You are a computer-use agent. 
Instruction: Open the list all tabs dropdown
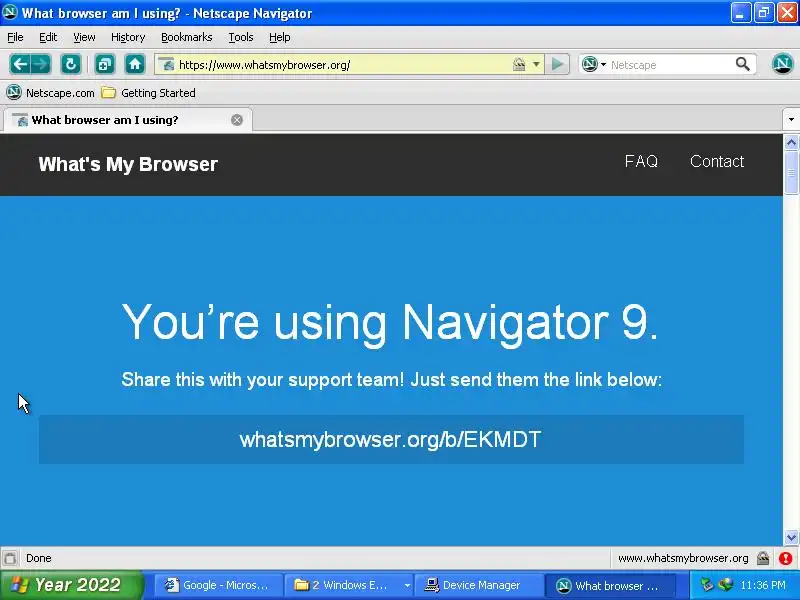791,120
